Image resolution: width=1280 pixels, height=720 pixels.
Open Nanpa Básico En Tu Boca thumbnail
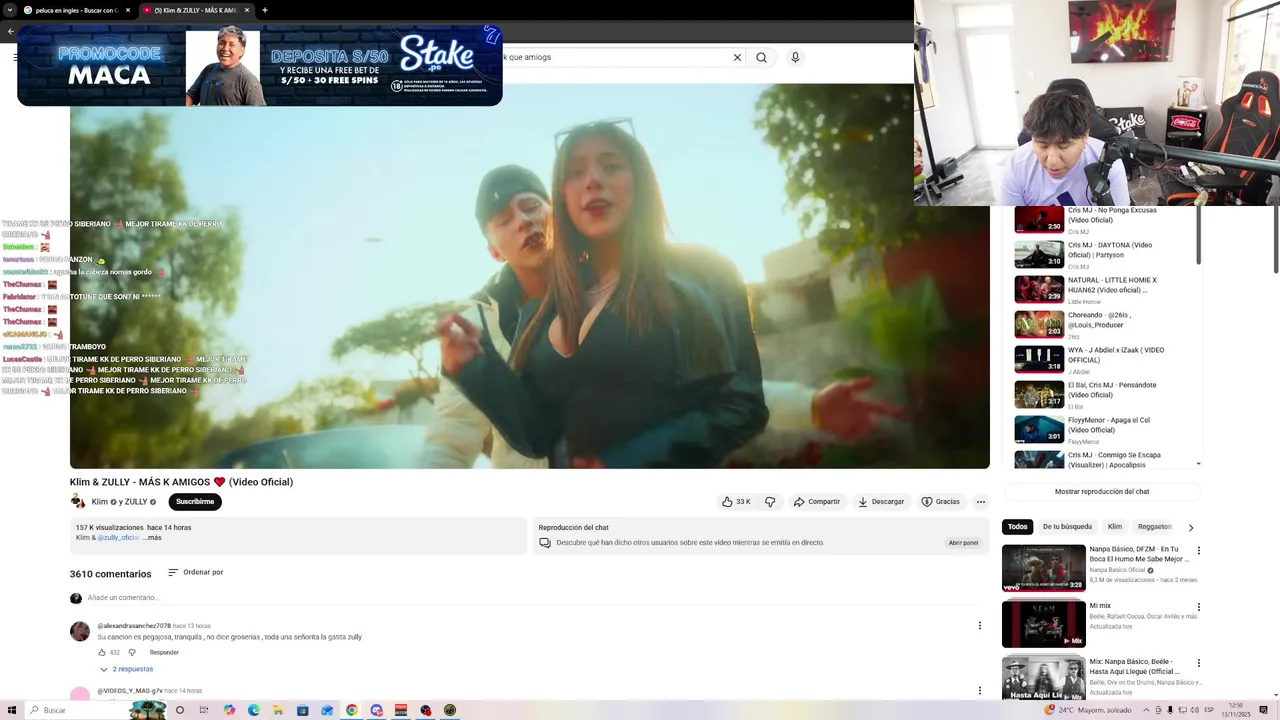pyautogui.click(x=1044, y=568)
